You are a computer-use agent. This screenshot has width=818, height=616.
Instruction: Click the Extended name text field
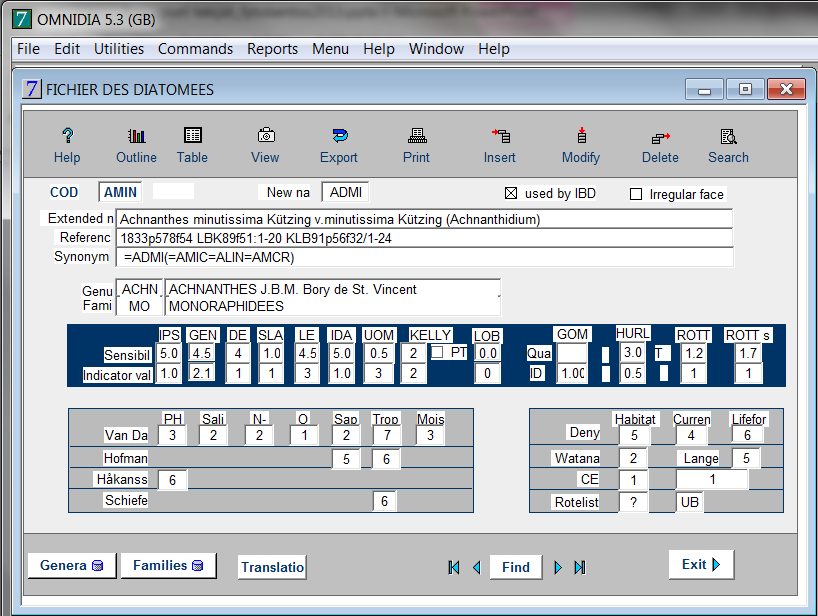click(x=424, y=219)
